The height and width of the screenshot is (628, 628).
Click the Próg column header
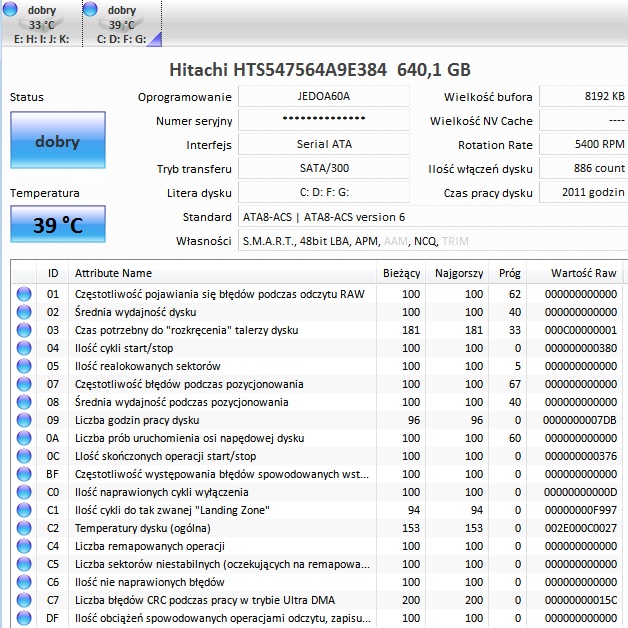click(508, 273)
